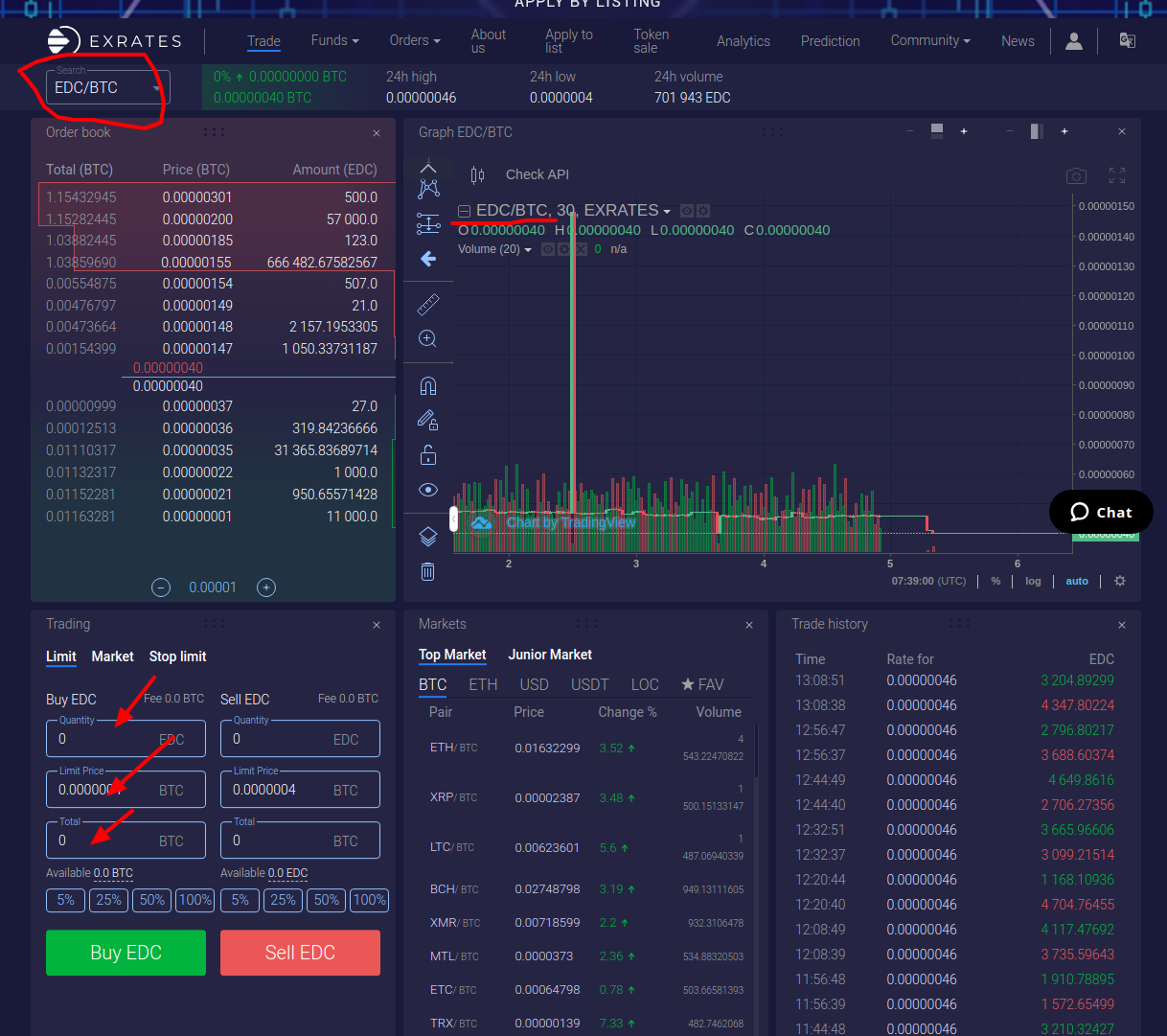
Task: Click the fullscreen chart icon
Action: [x=1117, y=175]
